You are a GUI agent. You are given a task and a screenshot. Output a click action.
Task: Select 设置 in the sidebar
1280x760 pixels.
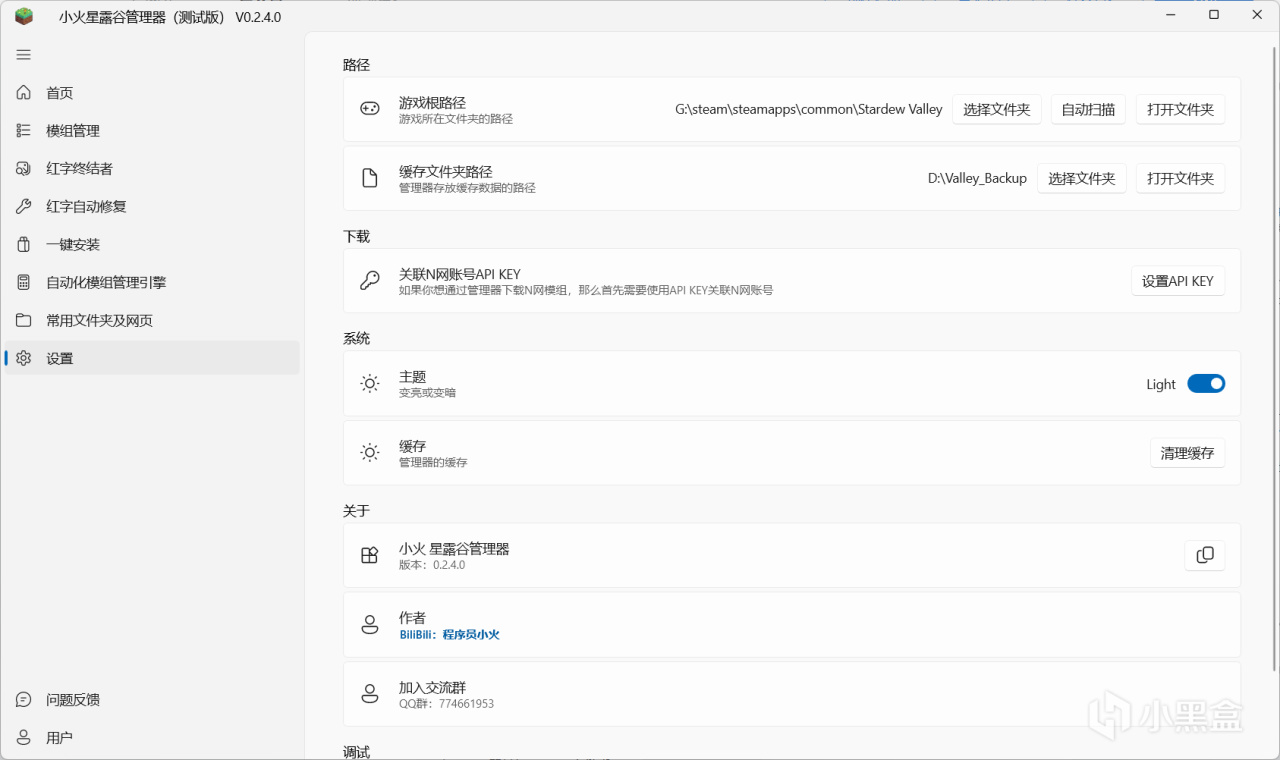tap(151, 359)
